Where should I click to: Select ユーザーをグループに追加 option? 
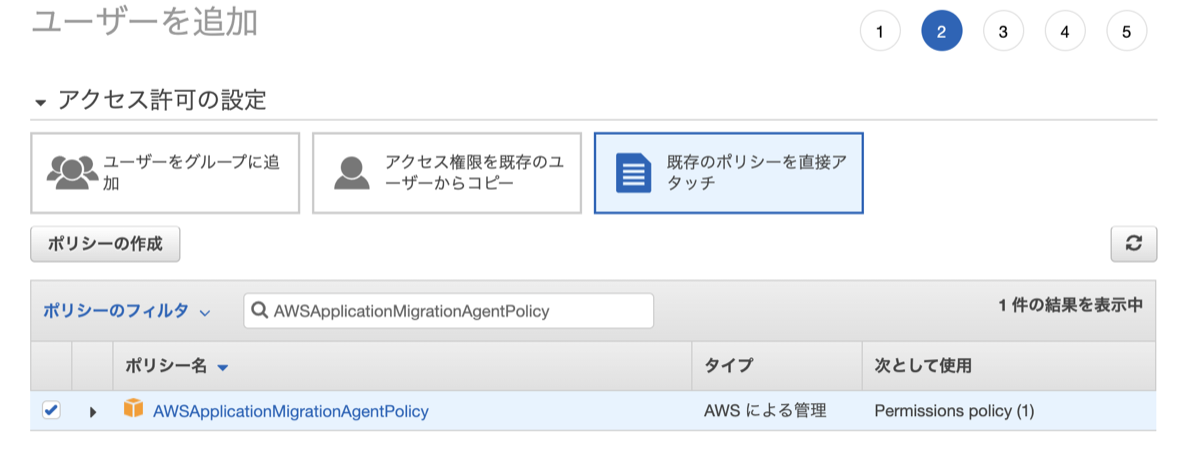165,173
